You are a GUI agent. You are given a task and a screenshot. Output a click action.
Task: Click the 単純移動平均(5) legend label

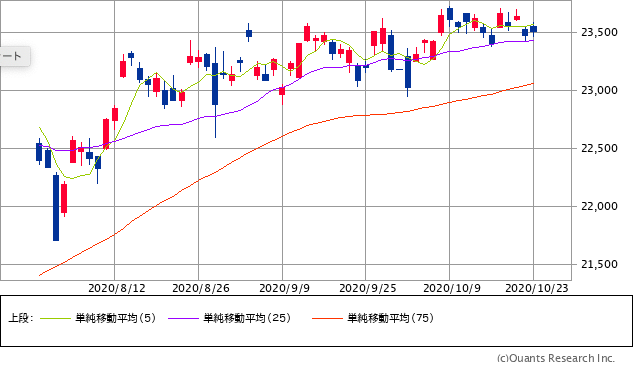(115, 318)
